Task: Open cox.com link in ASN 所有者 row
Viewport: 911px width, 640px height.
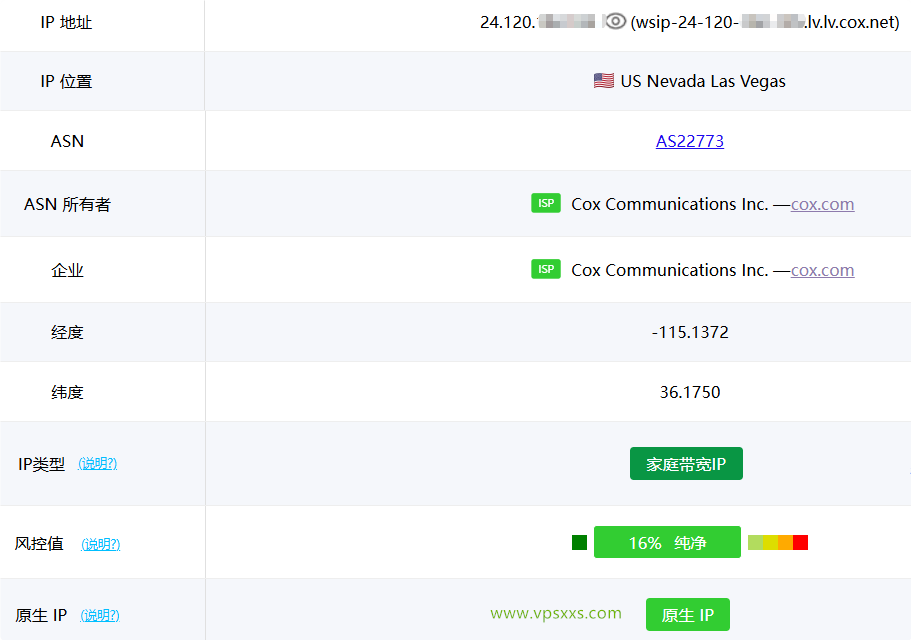Action: (x=822, y=204)
